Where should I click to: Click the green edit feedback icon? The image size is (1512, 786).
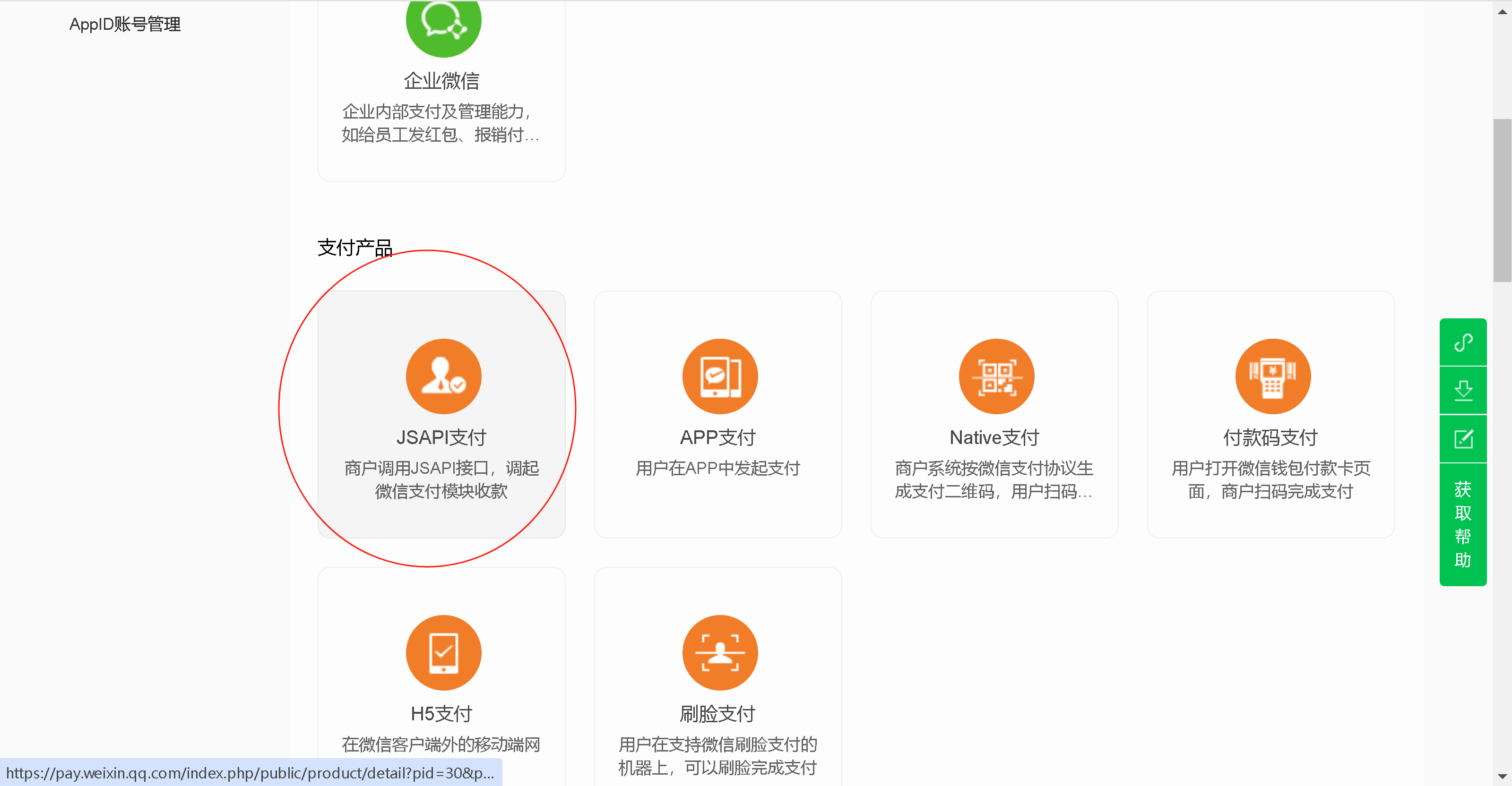[1463, 438]
